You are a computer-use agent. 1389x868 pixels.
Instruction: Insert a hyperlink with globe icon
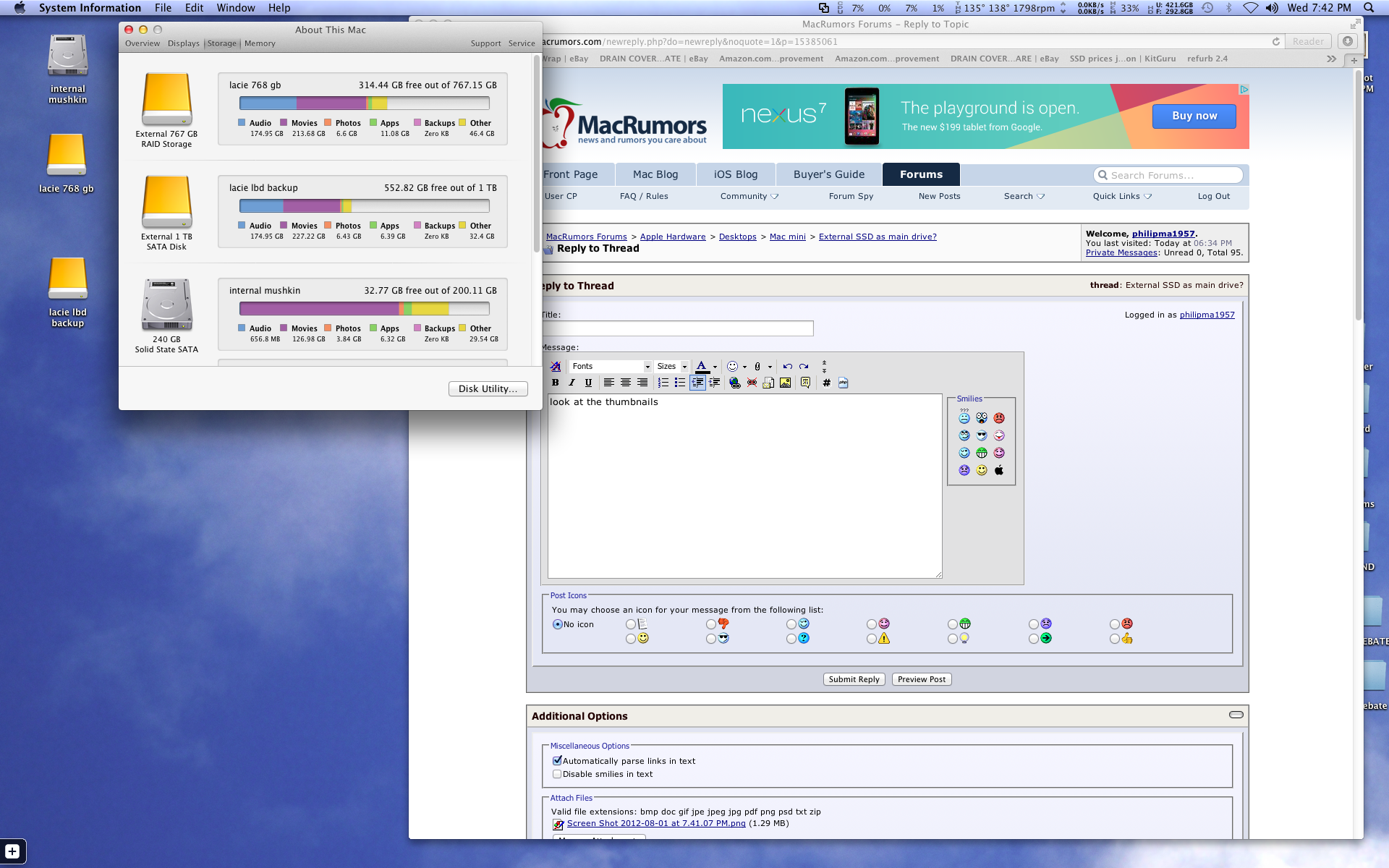(735, 383)
